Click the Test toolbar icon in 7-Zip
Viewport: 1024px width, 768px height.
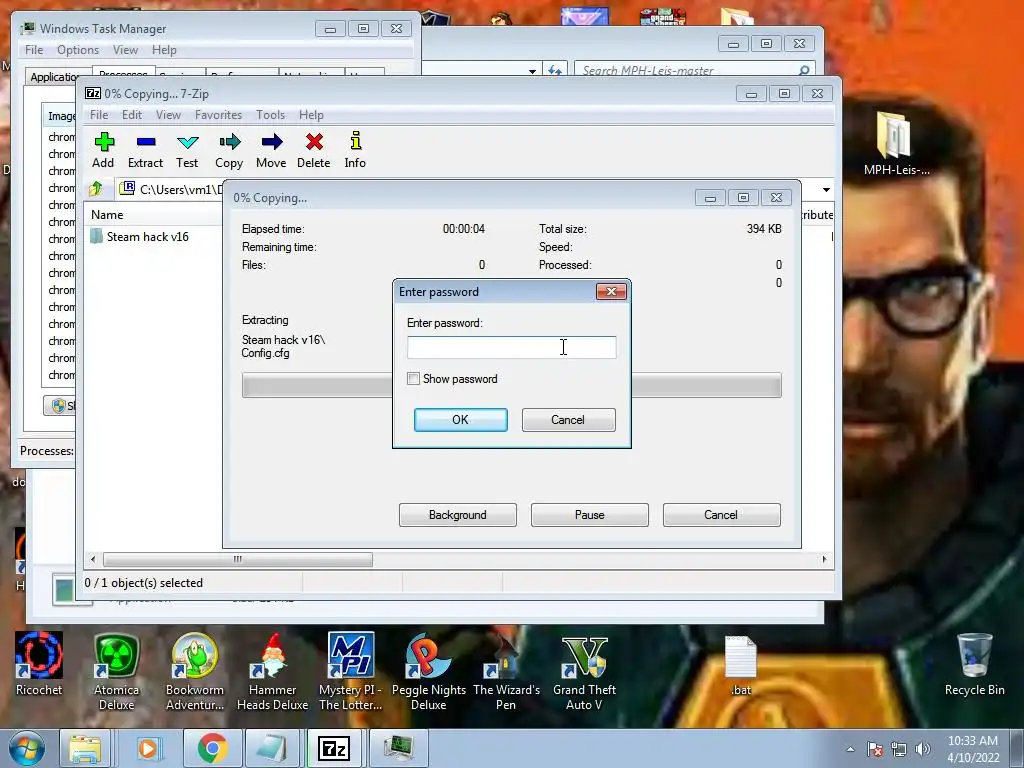pos(187,150)
